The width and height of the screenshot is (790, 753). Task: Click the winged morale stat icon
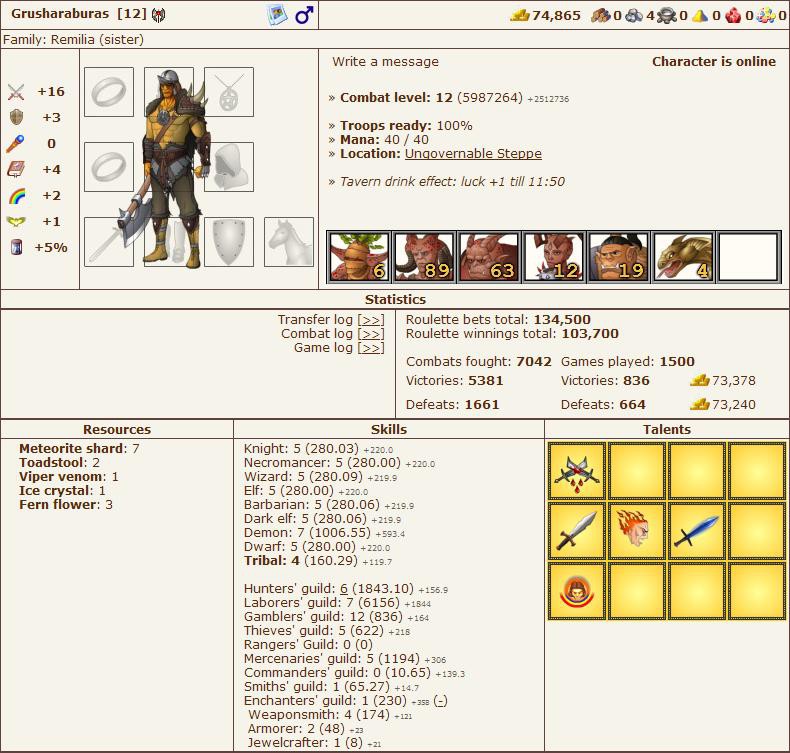point(16,221)
